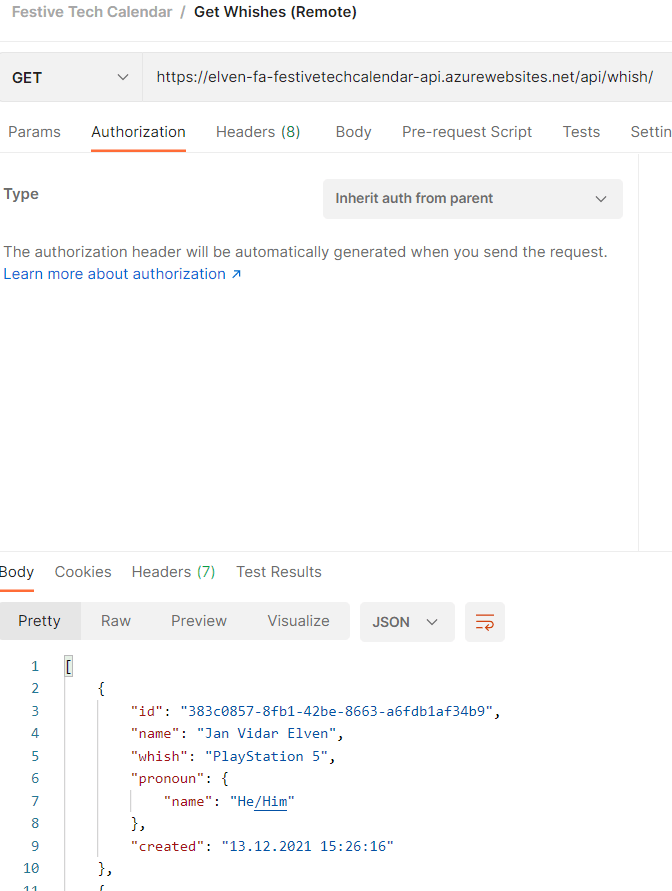Open the JSON format dropdown
The height and width of the screenshot is (891, 672).
406,622
